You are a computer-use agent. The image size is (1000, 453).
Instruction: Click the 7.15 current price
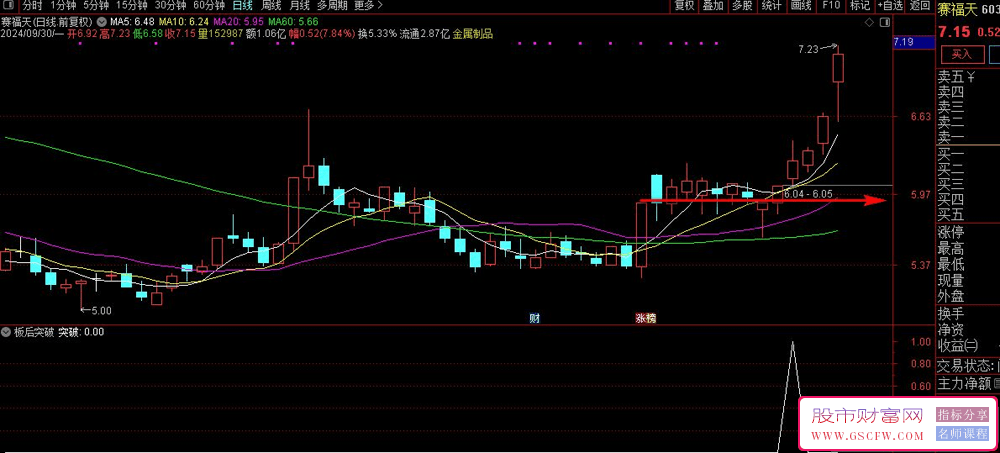tap(953, 32)
